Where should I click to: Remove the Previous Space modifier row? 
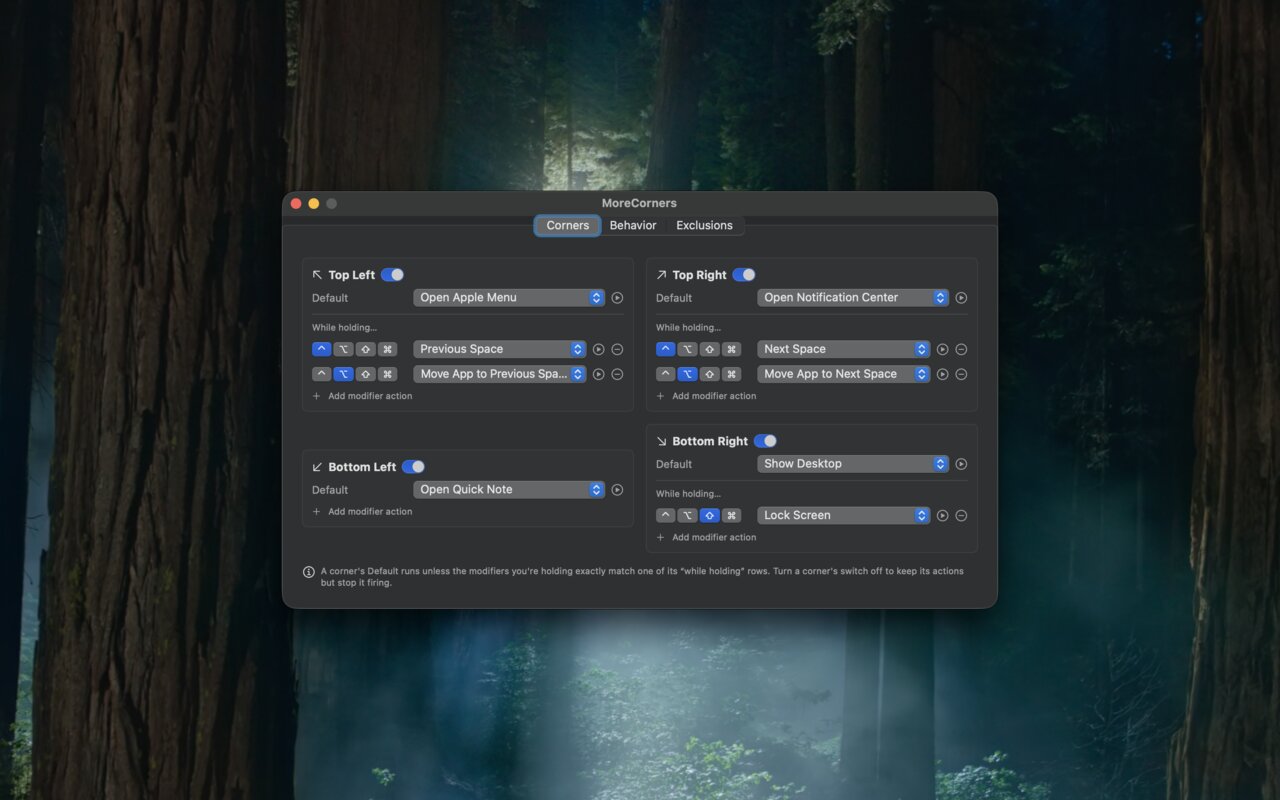[x=617, y=349]
